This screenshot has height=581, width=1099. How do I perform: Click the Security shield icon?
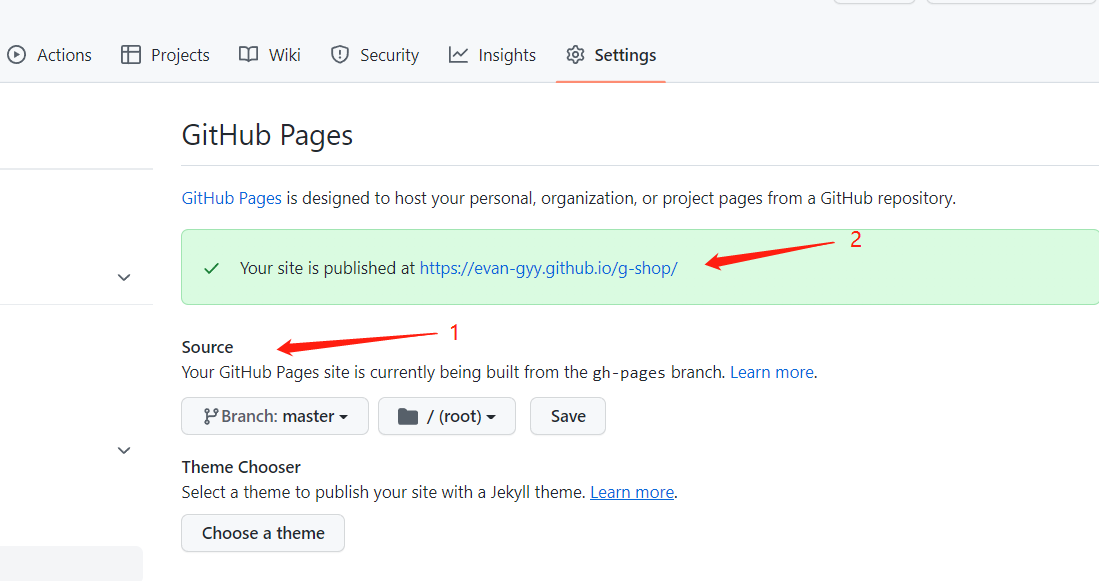(340, 55)
